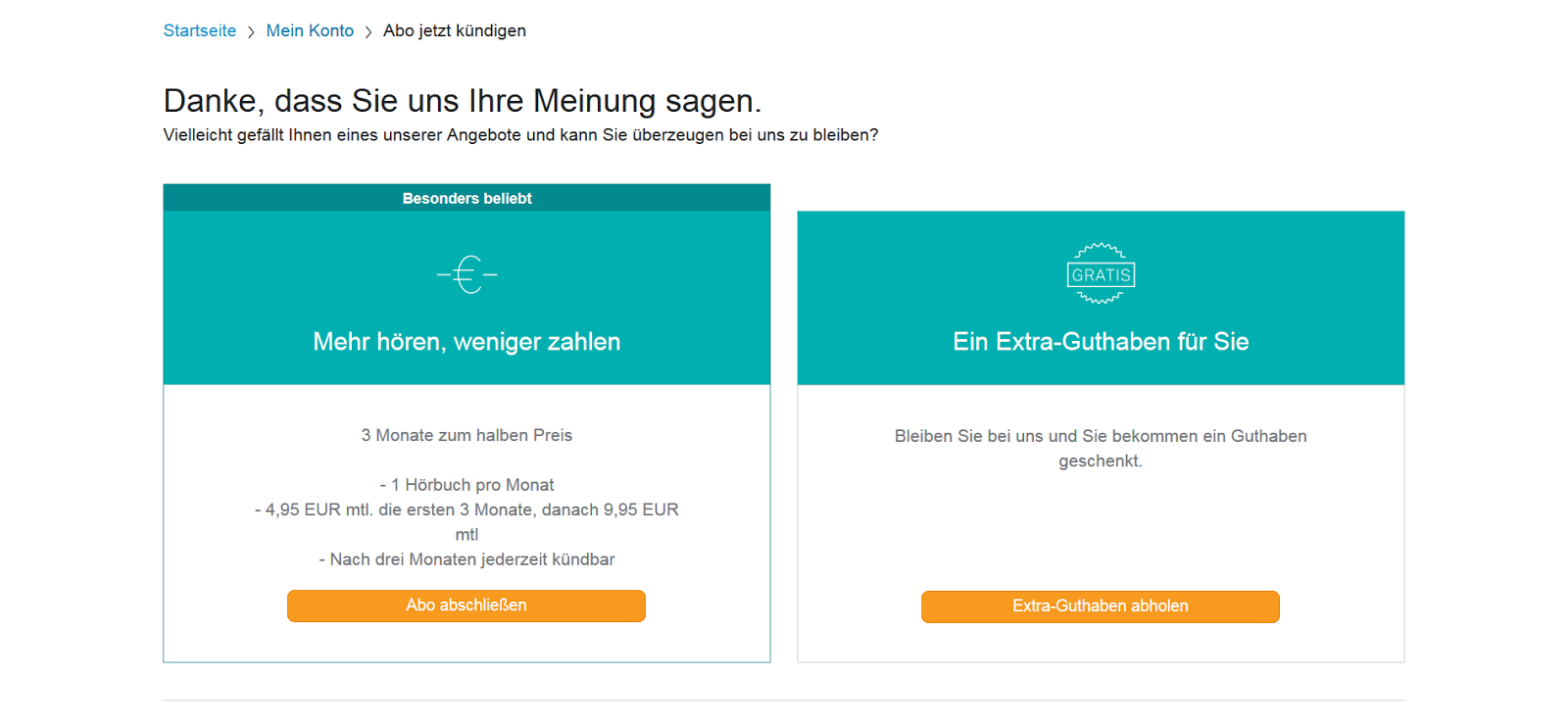Image resolution: width=1568 pixels, height=724 pixels.
Task: Click the 1 Hörbuch pro Monat line
Action: coord(466,485)
